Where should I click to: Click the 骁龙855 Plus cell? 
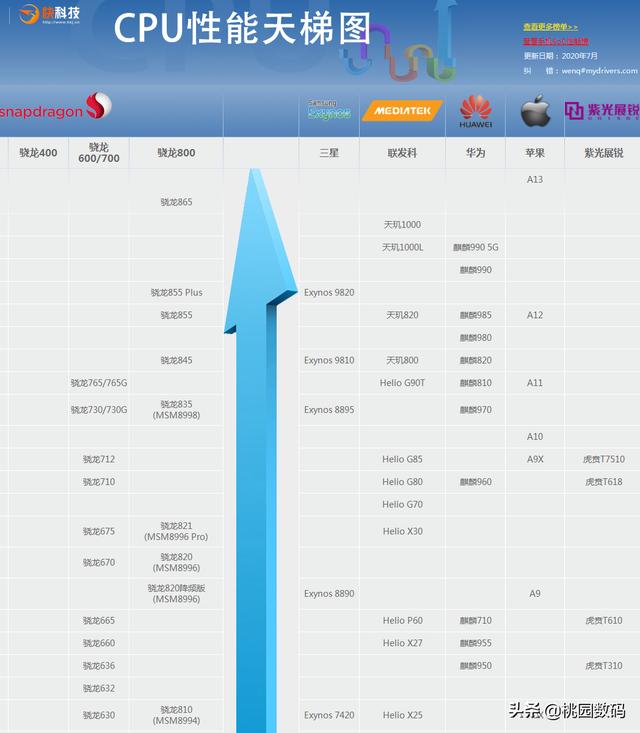coord(176,293)
